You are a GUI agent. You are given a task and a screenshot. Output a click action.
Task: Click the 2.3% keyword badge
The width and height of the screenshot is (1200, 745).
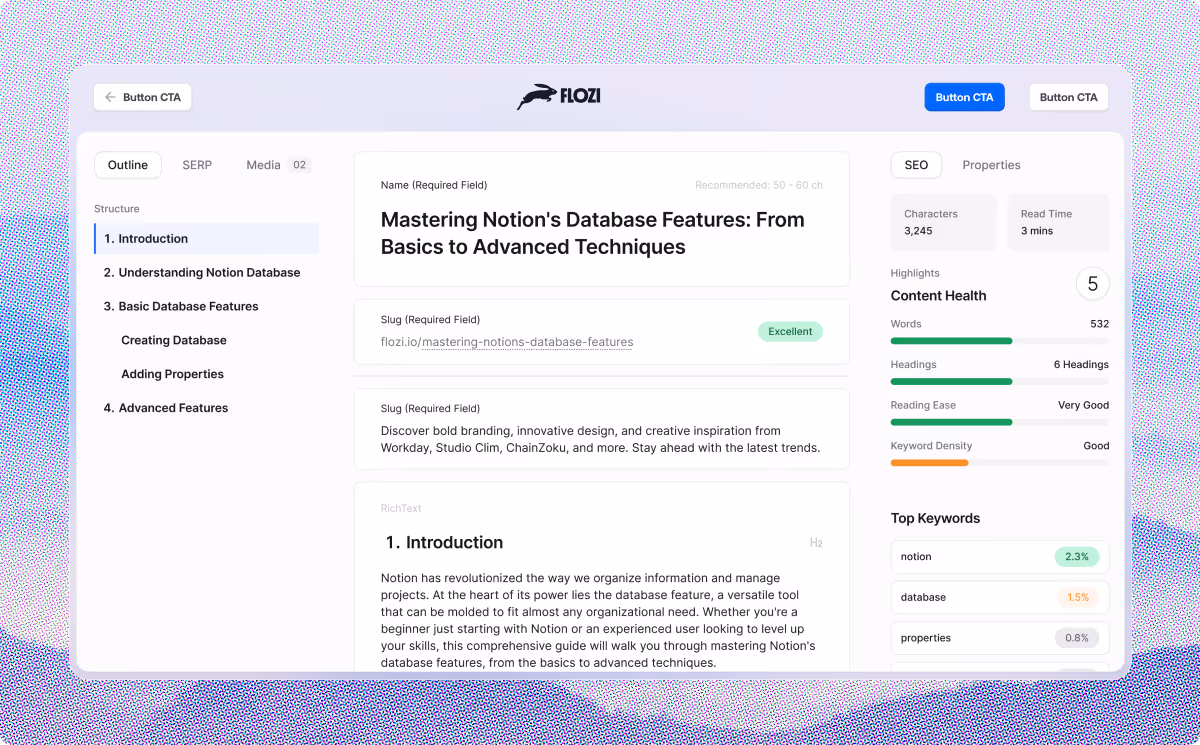click(x=1077, y=557)
